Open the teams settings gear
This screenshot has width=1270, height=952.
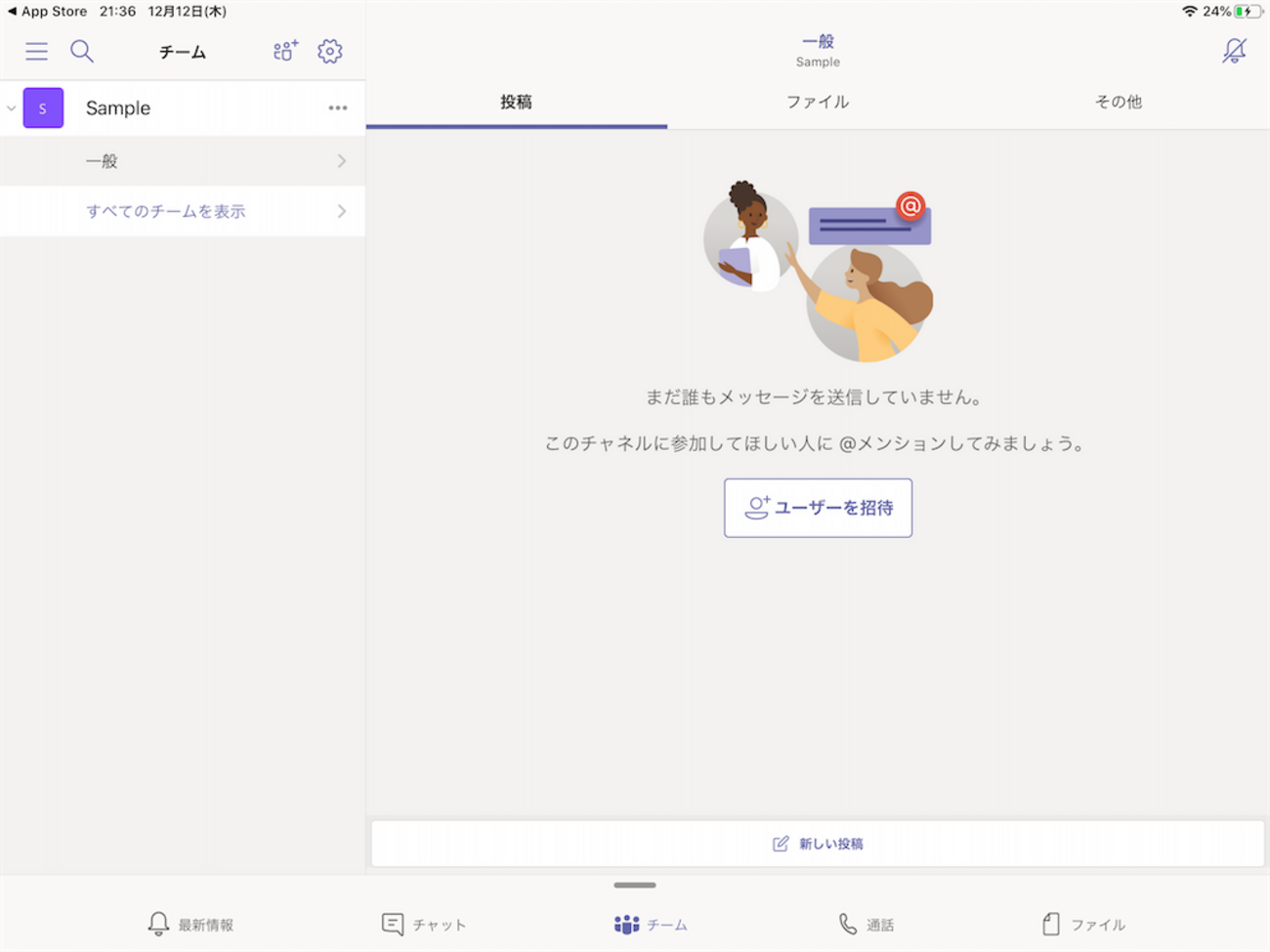(x=330, y=51)
